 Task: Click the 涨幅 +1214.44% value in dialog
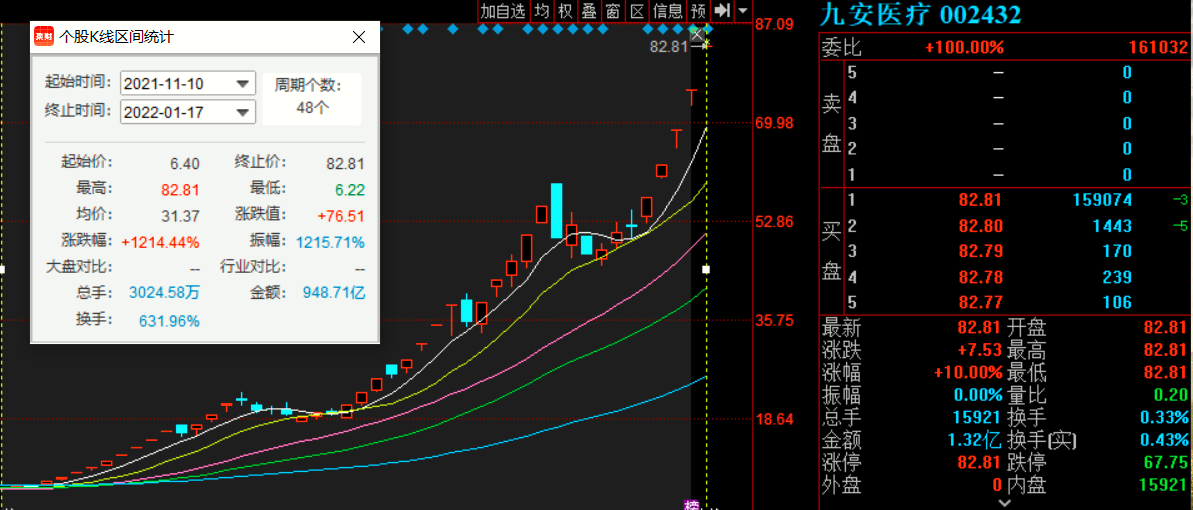(x=161, y=243)
